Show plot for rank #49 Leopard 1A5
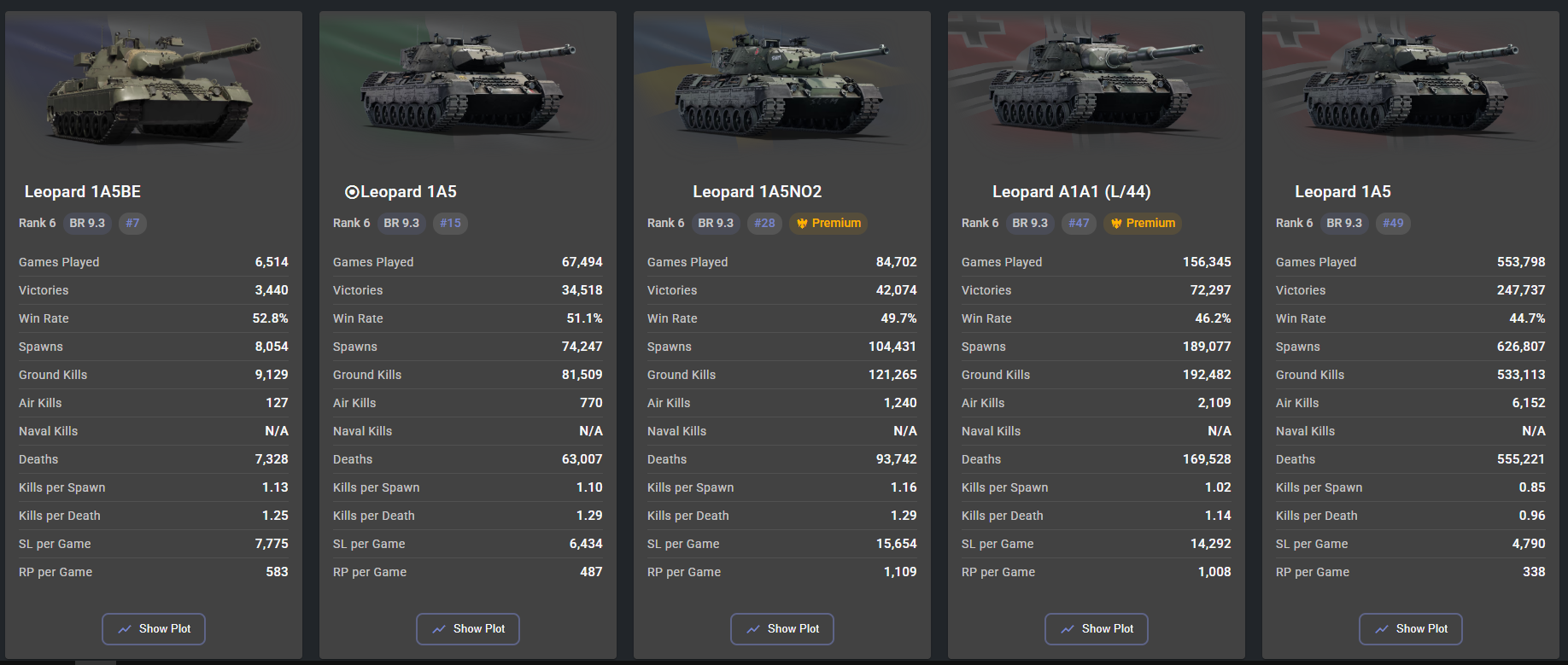Image resolution: width=1568 pixels, height=665 pixels. click(1411, 629)
